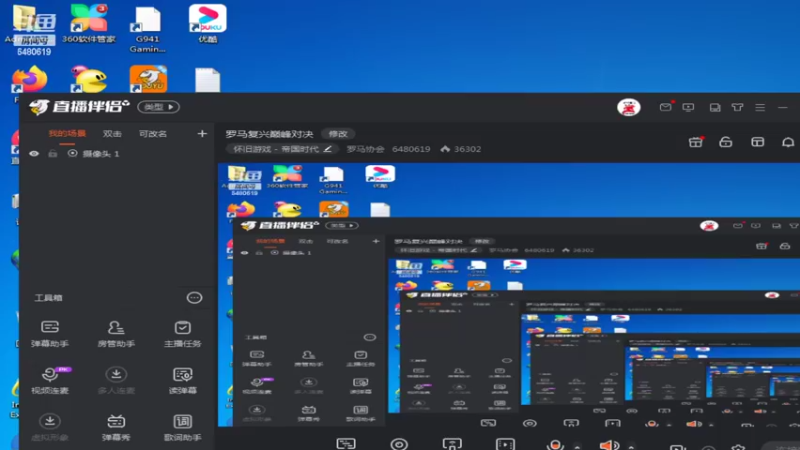Click the monitor icon in the title bar

pyautogui.click(x=688, y=107)
